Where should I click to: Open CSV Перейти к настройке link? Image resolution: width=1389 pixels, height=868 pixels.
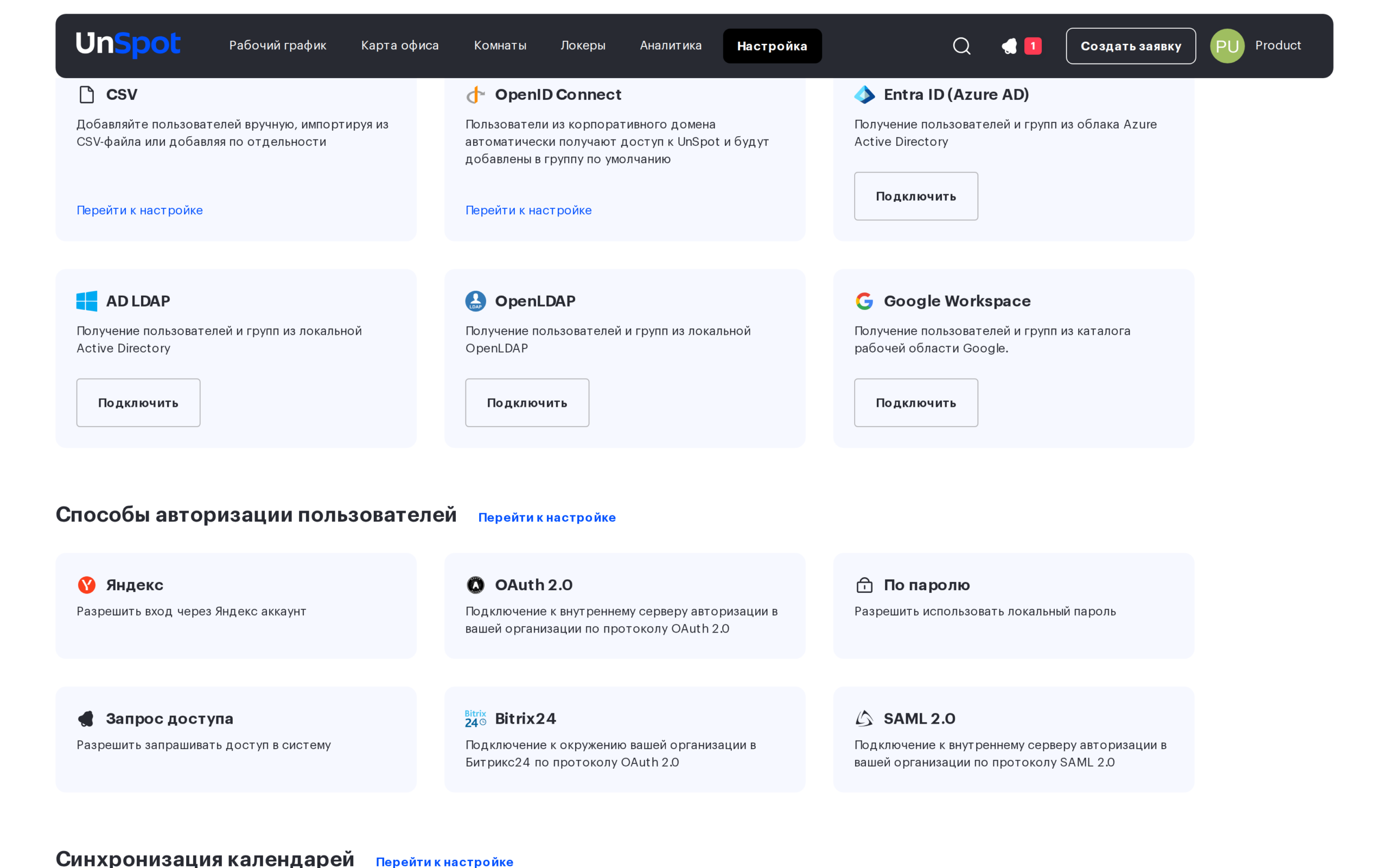click(139, 210)
